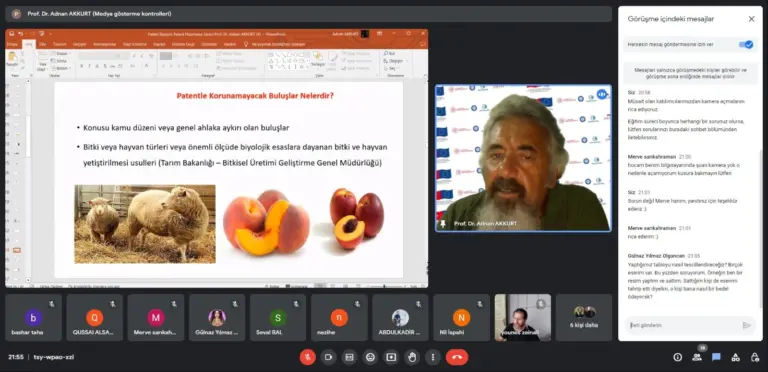Click the Yeni Slayt button
The height and width of the screenshot is (372, 768).
tap(42, 61)
